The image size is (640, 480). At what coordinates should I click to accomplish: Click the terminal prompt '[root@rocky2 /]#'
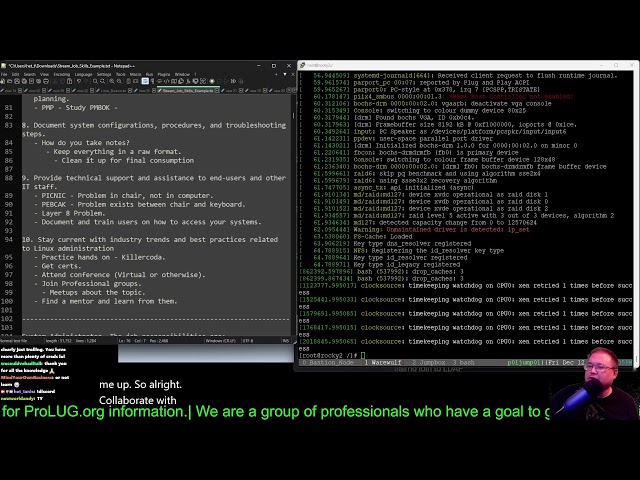(329, 356)
